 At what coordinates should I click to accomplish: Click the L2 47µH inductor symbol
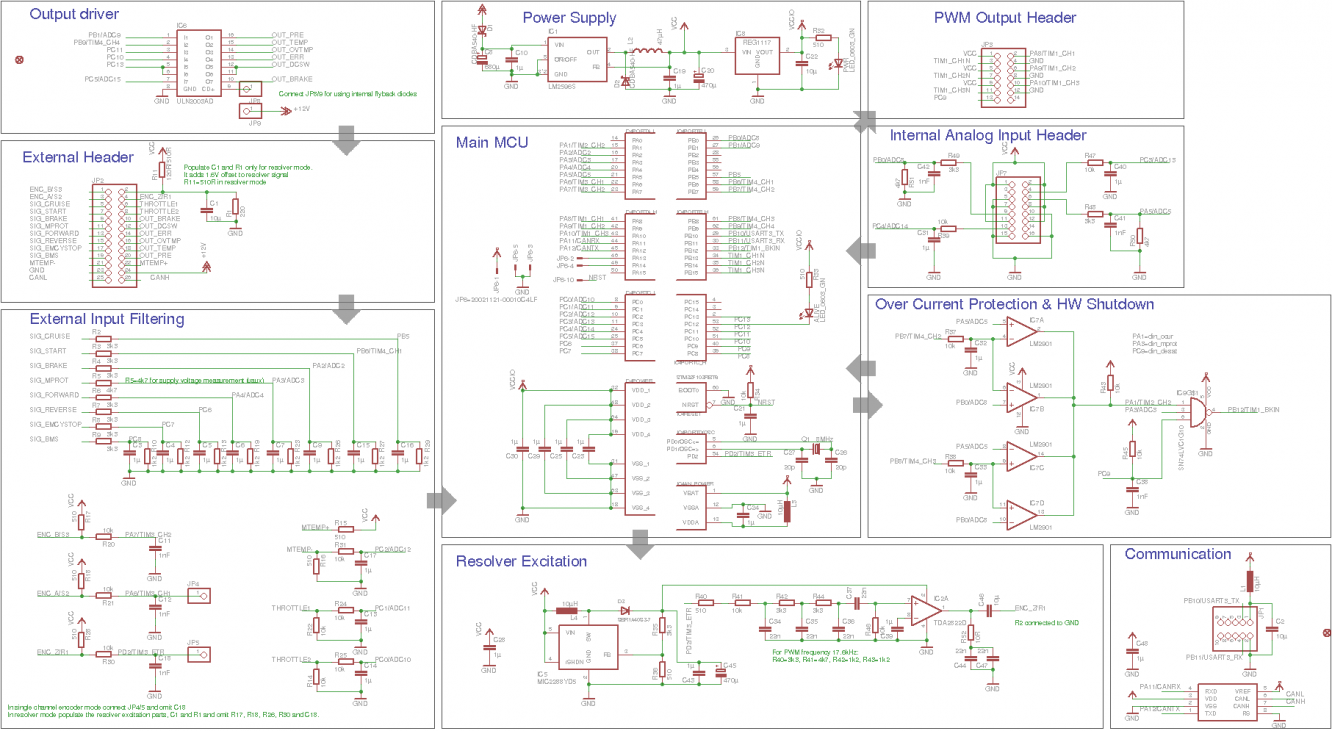tap(648, 51)
